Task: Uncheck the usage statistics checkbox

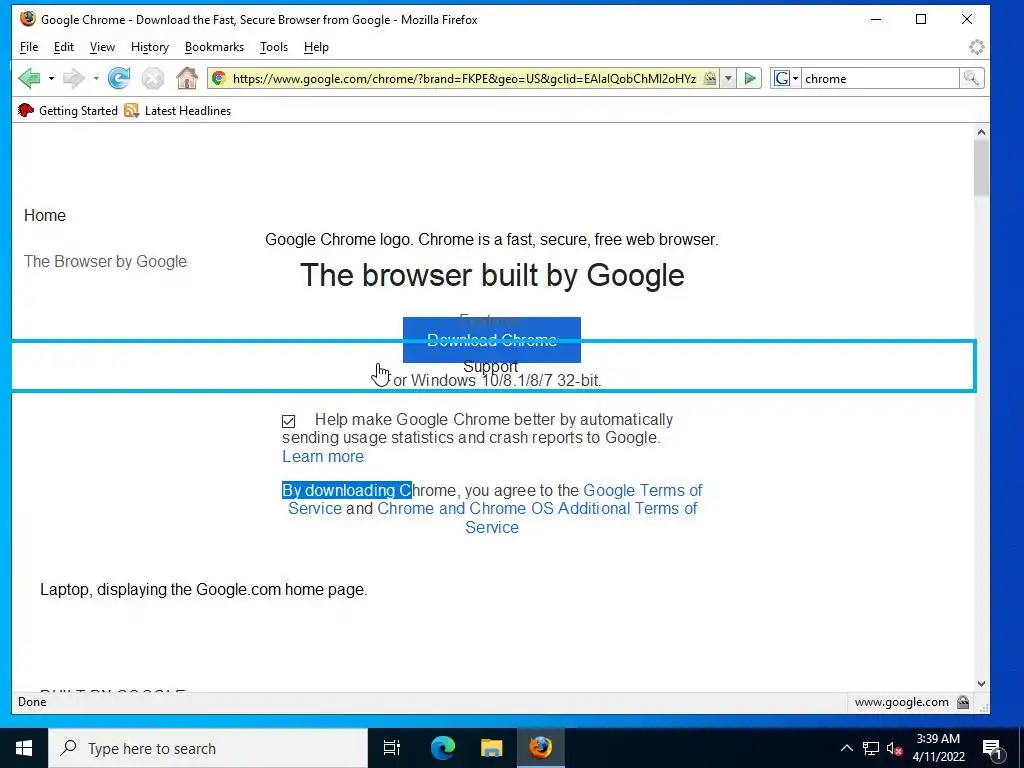Action: 289,421
